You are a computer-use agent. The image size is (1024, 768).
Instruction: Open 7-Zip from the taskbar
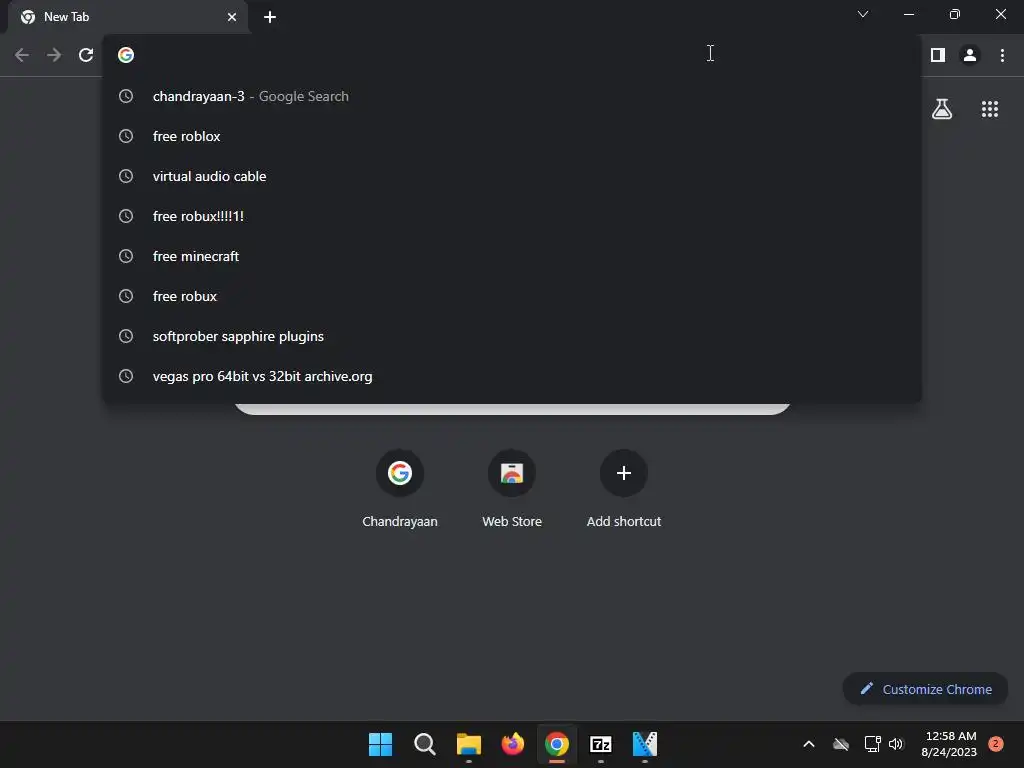pyautogui.click(x=601, y=744)
